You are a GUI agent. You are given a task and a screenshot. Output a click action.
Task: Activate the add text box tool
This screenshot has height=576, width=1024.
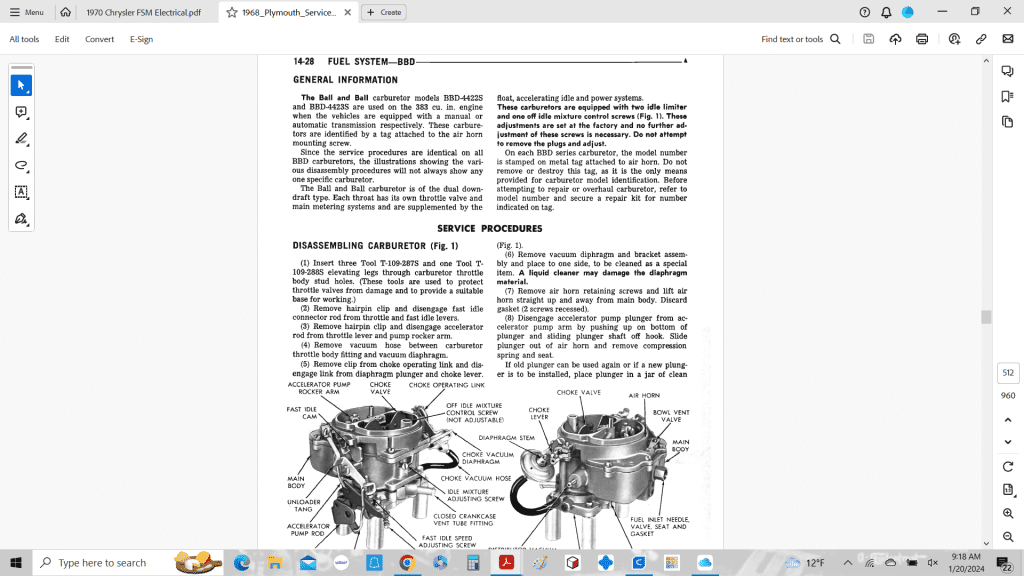(21, 192)
